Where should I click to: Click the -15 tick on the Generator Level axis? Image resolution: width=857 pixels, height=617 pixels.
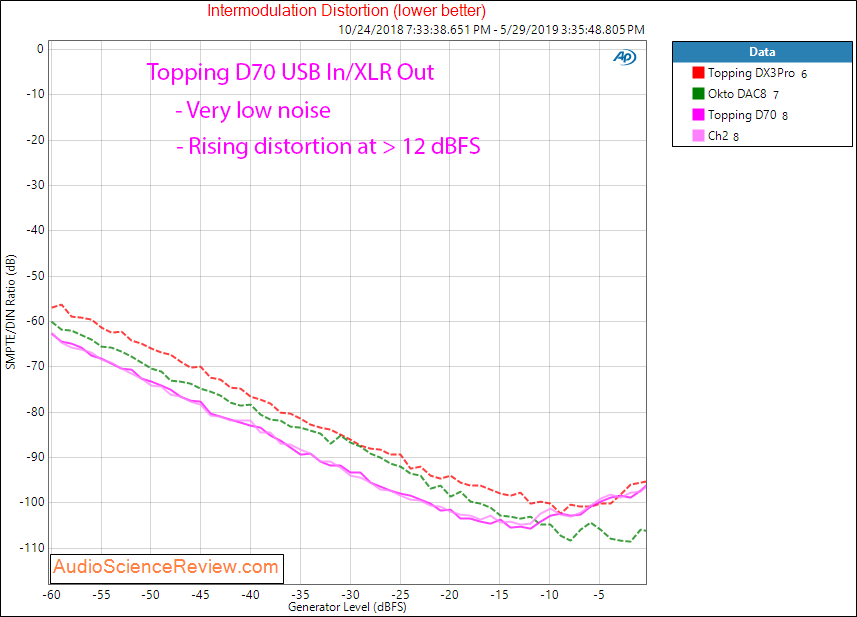500,595
